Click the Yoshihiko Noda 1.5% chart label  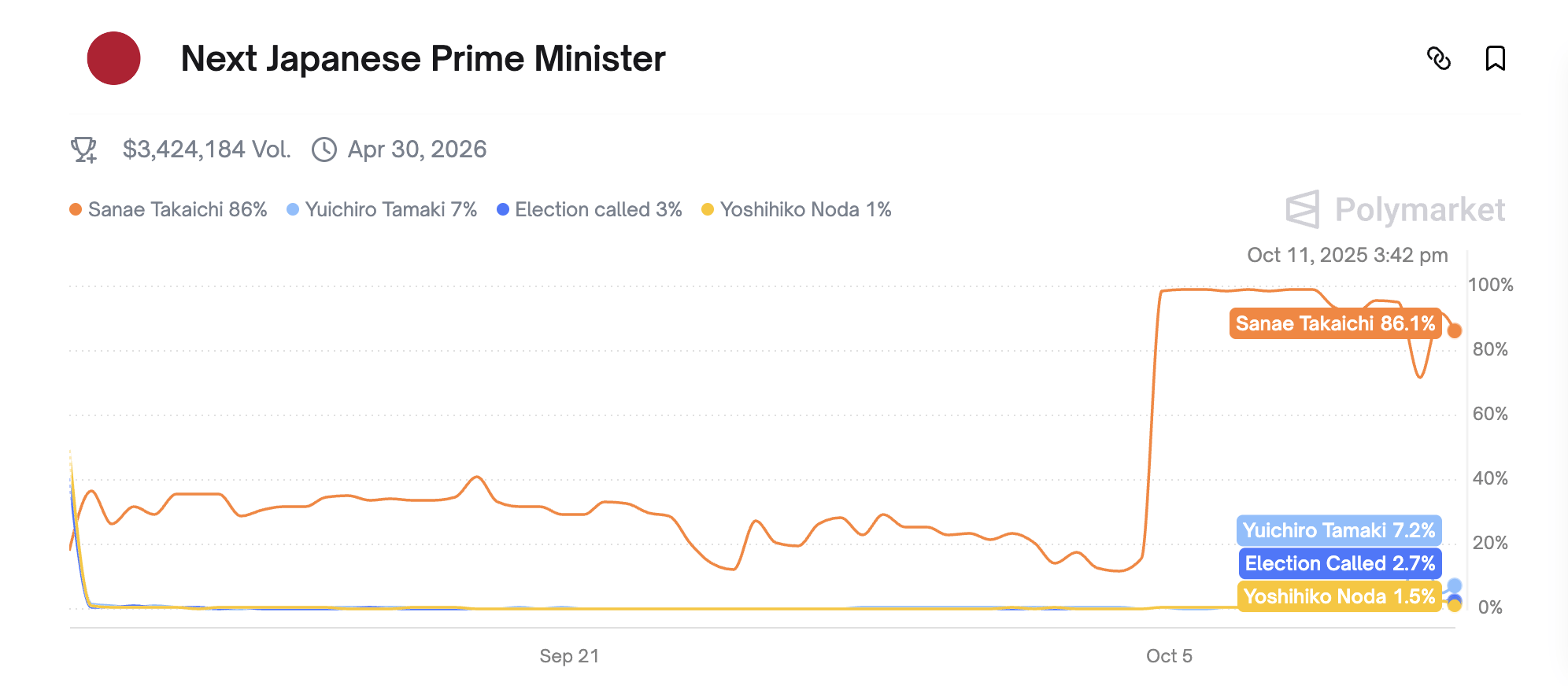pos(1339,596)
